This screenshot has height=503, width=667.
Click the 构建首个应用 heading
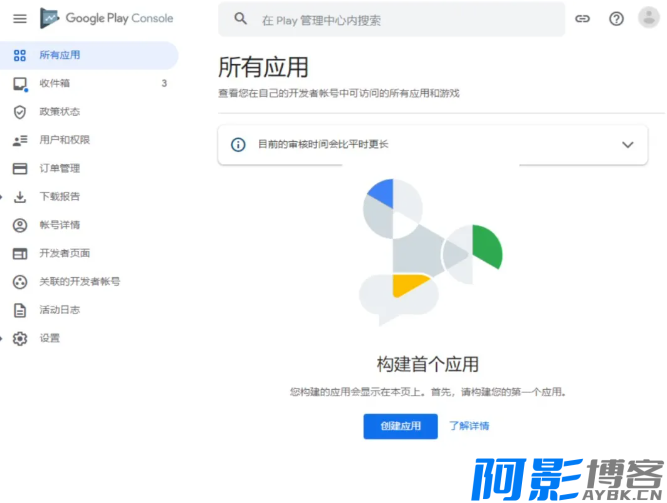(428, 365)
